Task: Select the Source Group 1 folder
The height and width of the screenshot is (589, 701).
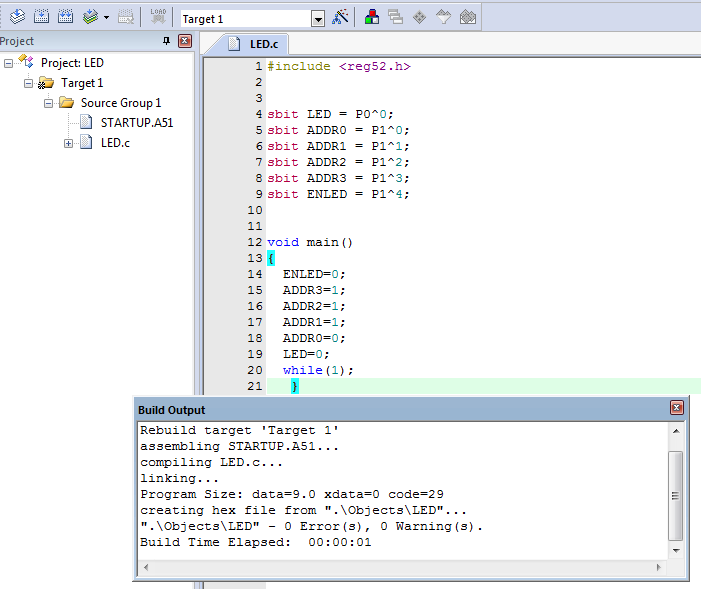Action: coord(121,103)
